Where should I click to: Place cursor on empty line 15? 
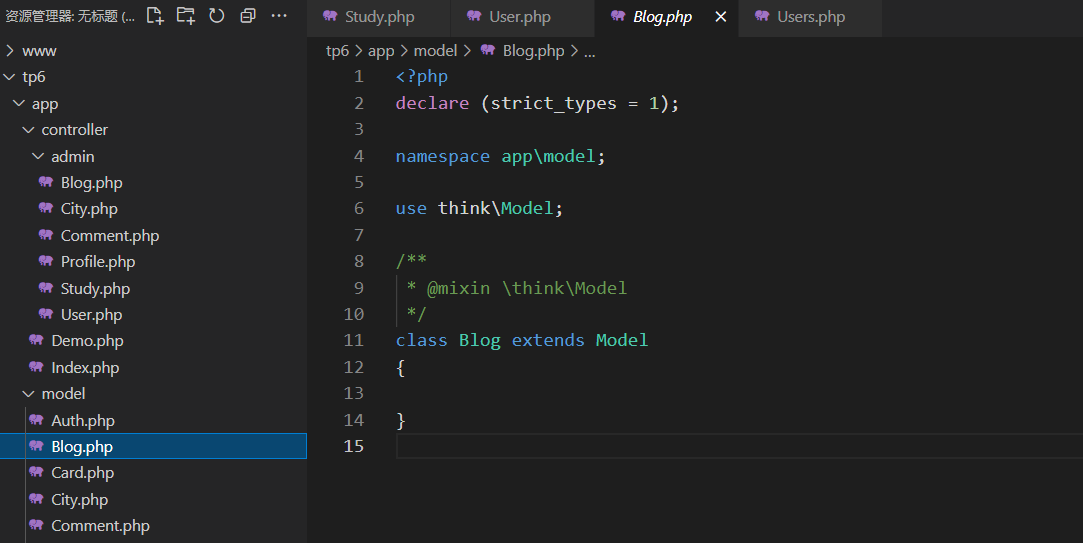click(x=739, y=446)
